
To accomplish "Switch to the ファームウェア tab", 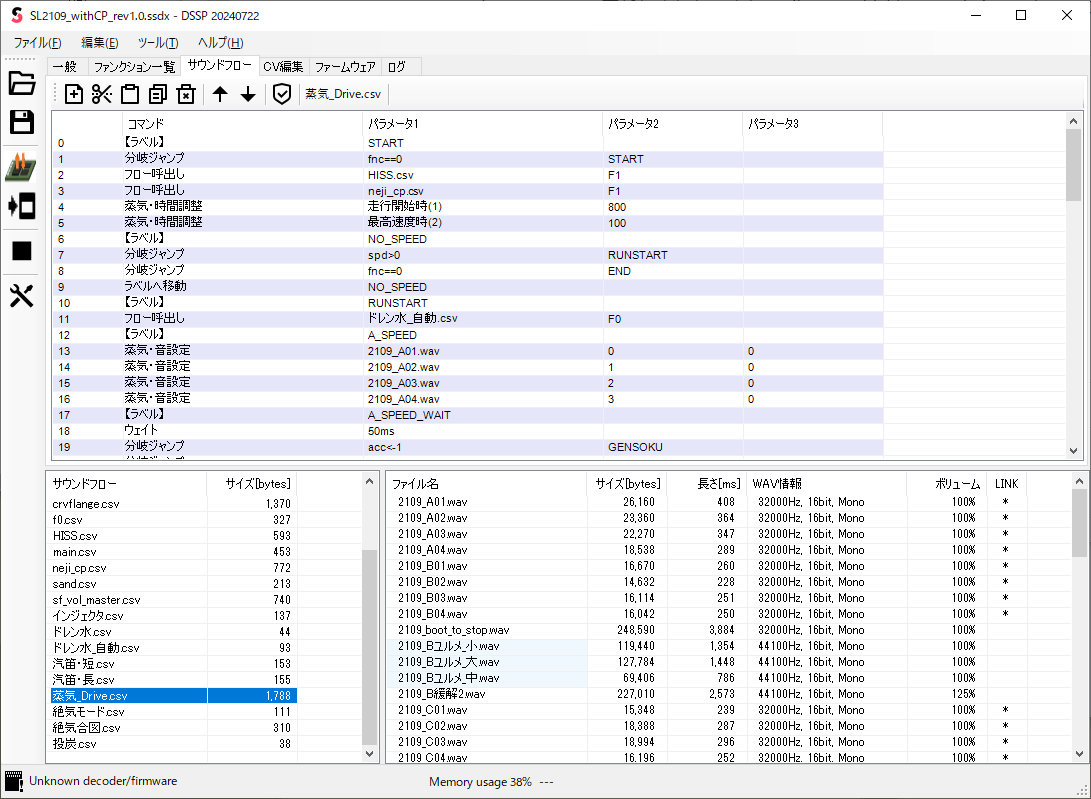I will [345, 67].
